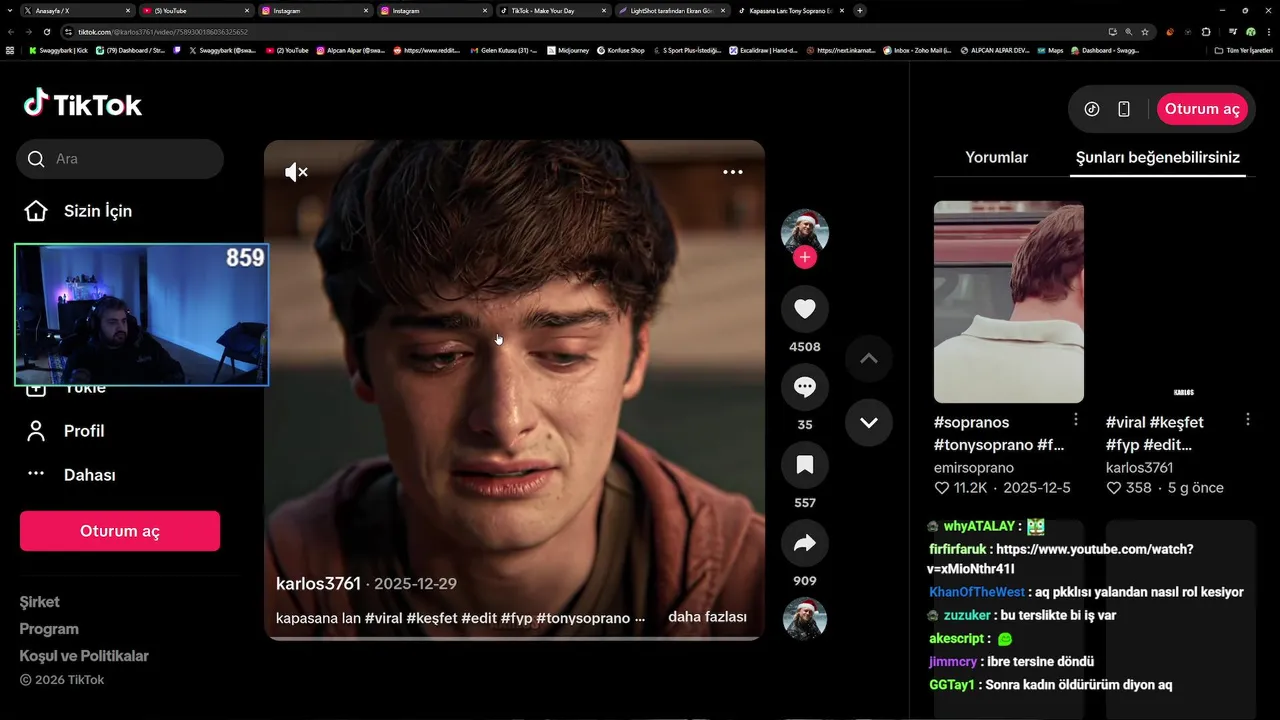Save the video with the bookmark icon
The width and height of the screenshot is (1280, 720).
pyautogui.click(x=805, y=465)
